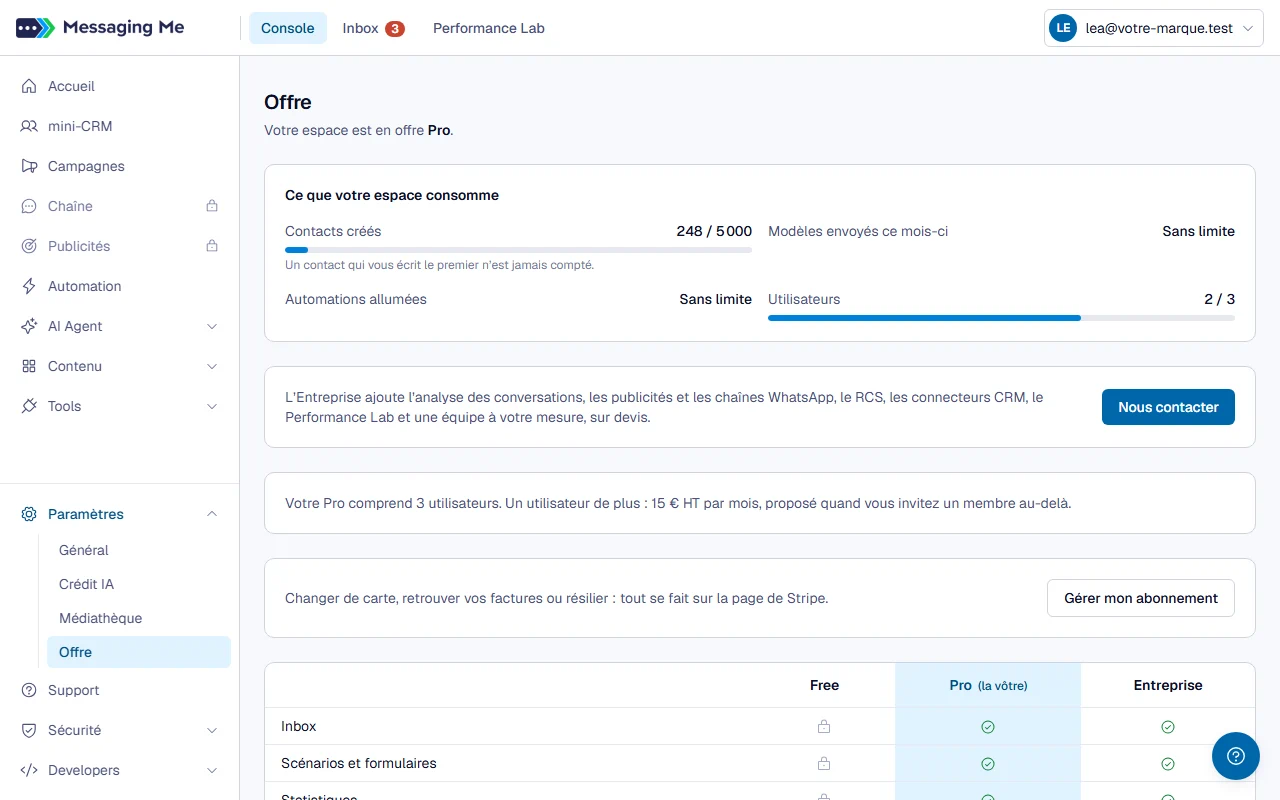Click the Utilisateurs usage progress bar
The width and height of the screenshot is (1280, 800).
(1001, 318)
